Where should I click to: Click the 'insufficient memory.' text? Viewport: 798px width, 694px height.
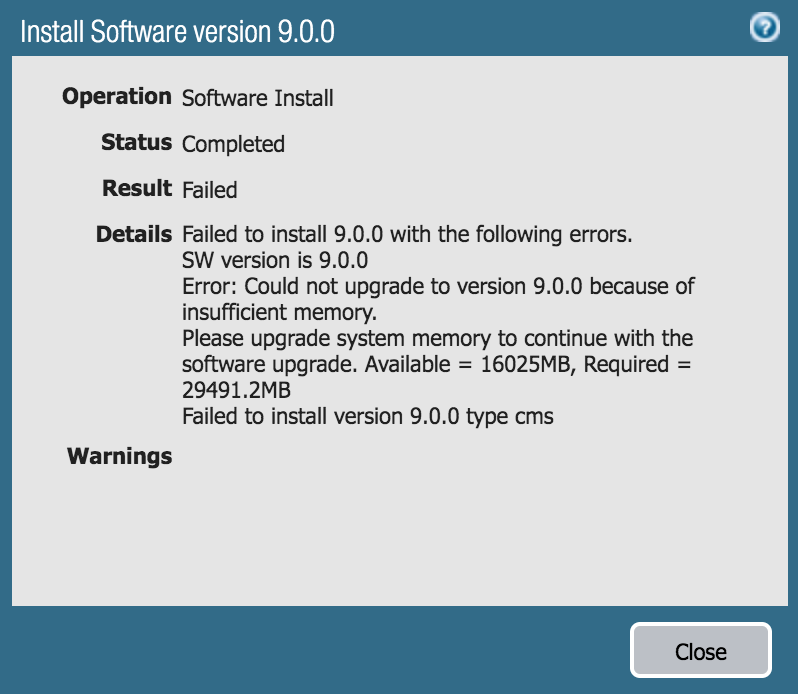coord(279,312)
